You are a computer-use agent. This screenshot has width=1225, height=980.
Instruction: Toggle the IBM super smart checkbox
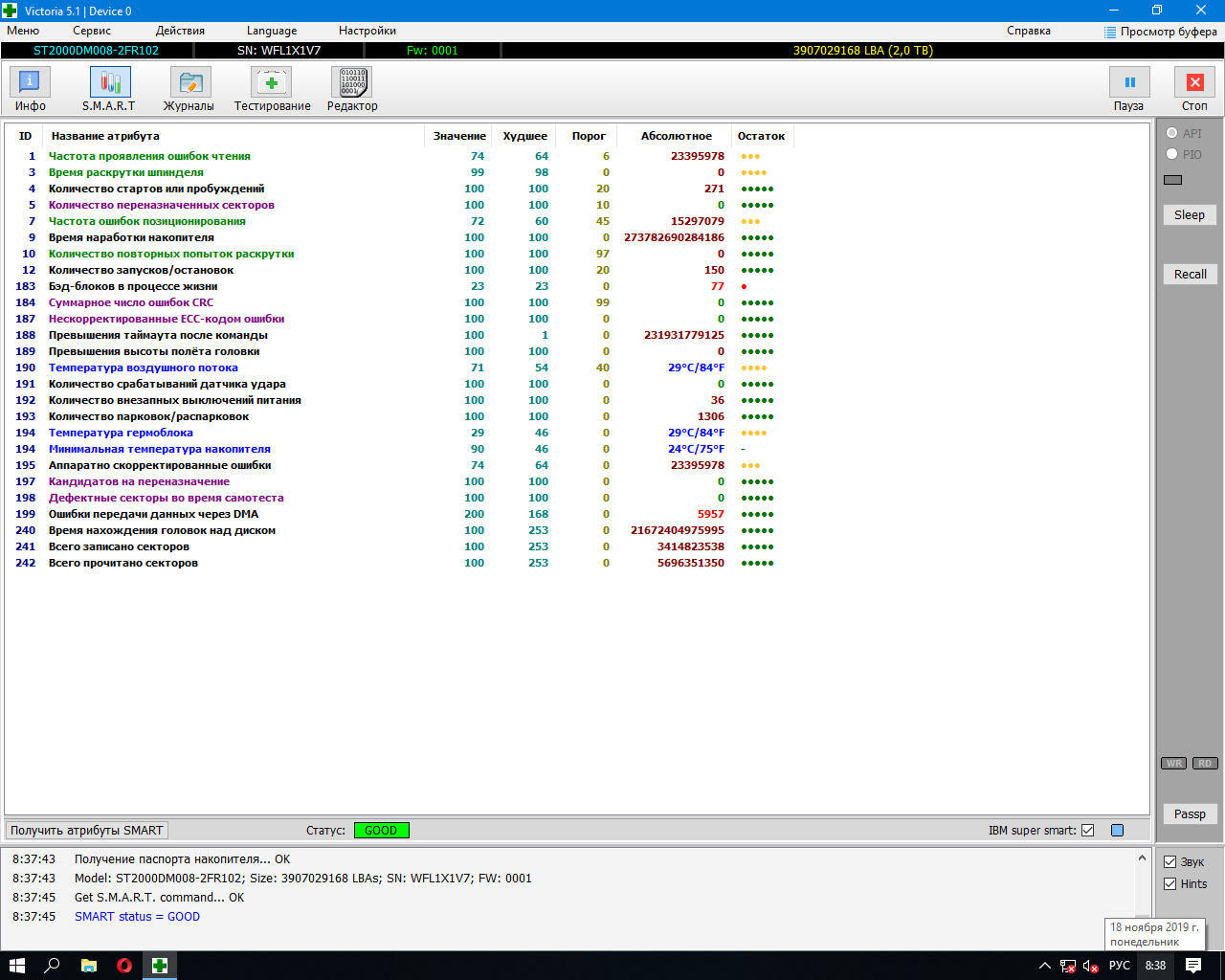pyautogui.click(x=1087, y=831)
